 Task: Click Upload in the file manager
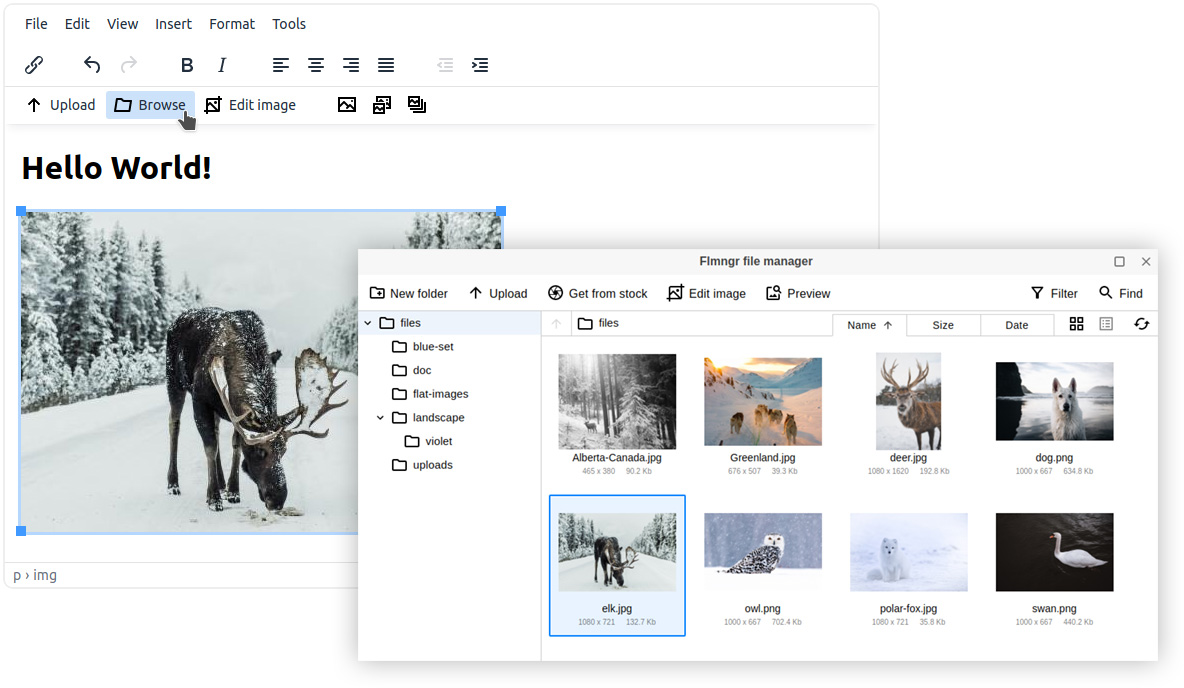tap(498, 293)
